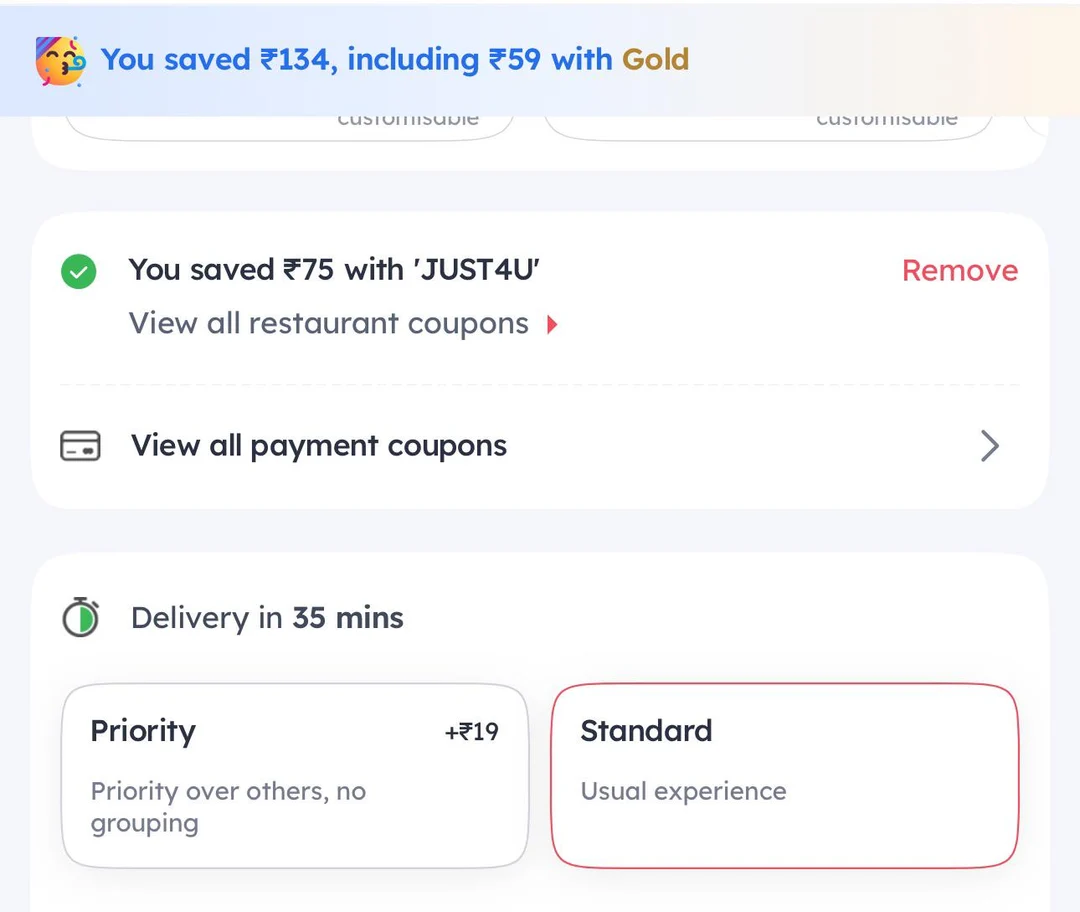Screen dimensions: 1080x912
Task: Click the red arrow beside restaurant coupons
Action: pos(553,324)
